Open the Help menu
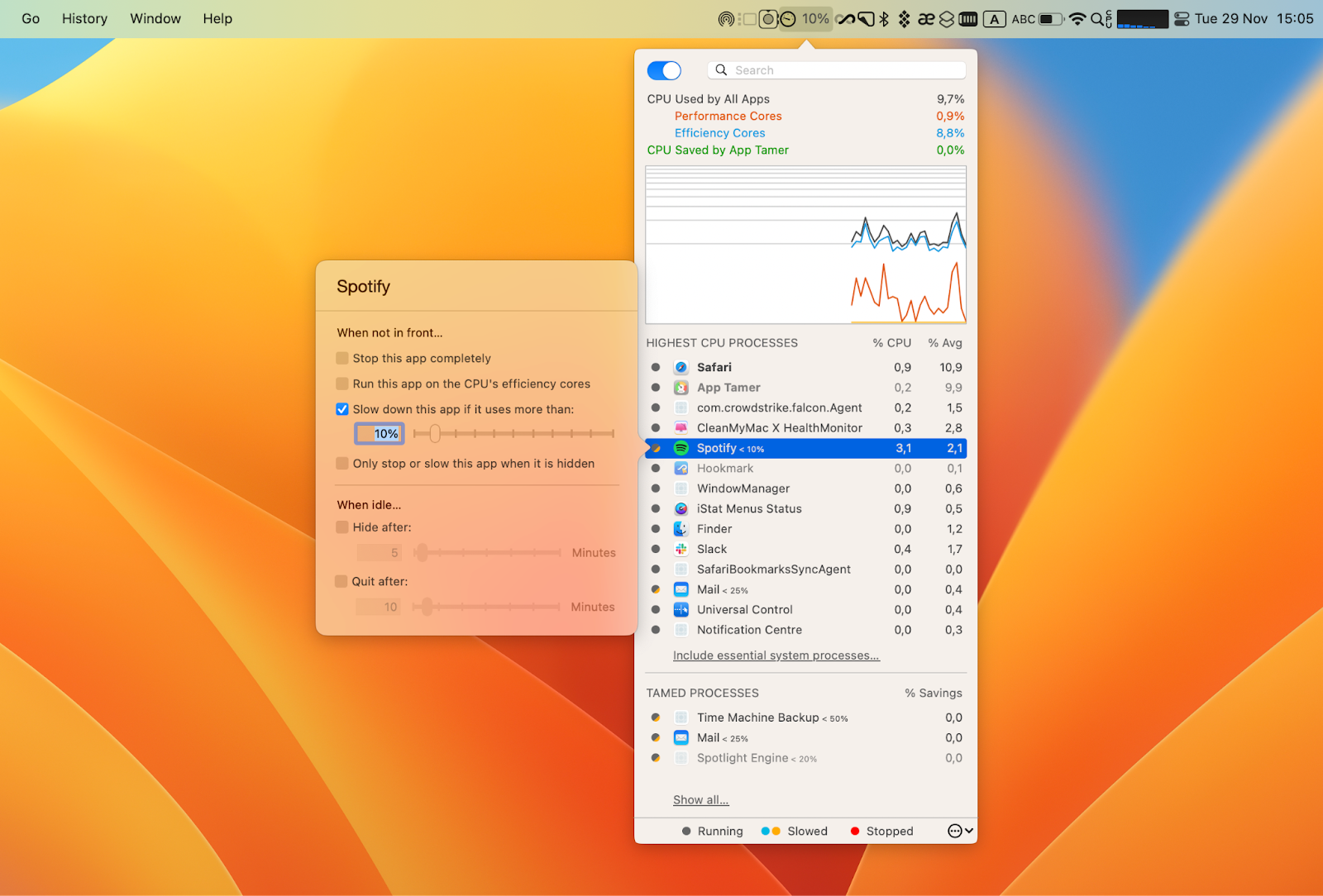 217,19
